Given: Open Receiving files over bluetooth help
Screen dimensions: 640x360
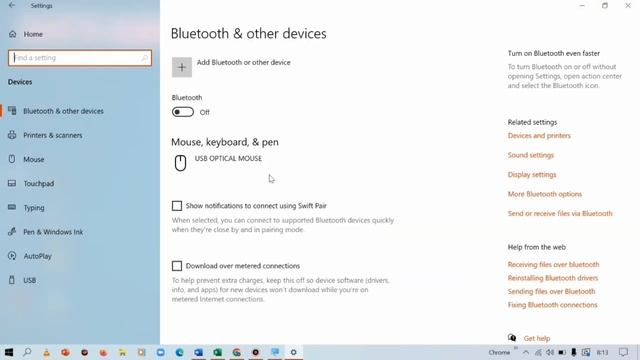Looking at the screenshot, I should (553, 264).
